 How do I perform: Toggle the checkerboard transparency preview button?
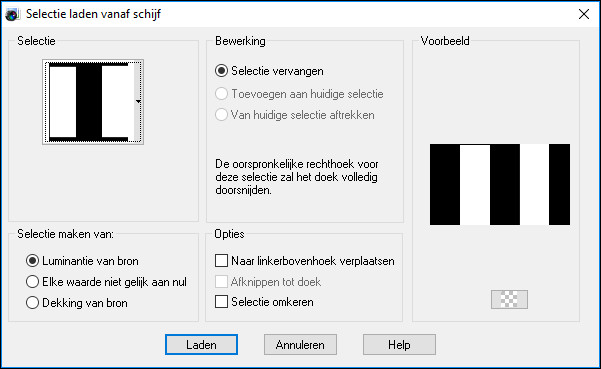[x=509, y=299]
